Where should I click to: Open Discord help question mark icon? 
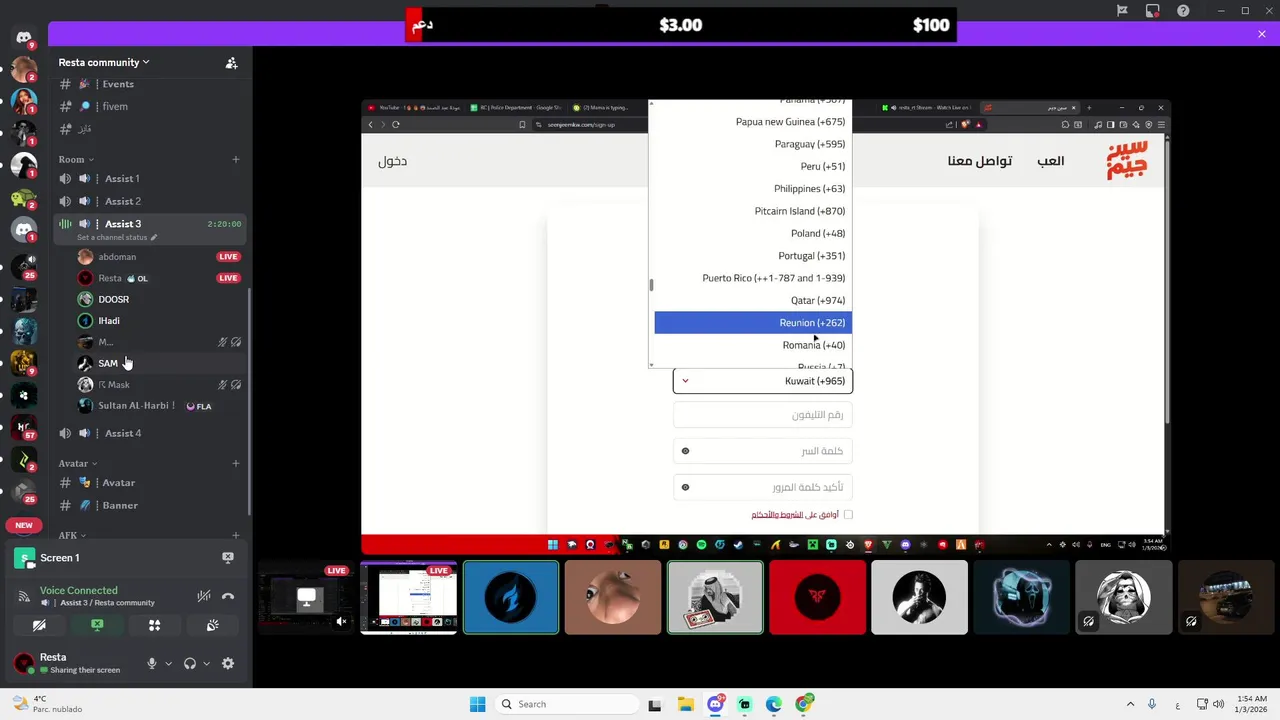[x=1184, y=11]
